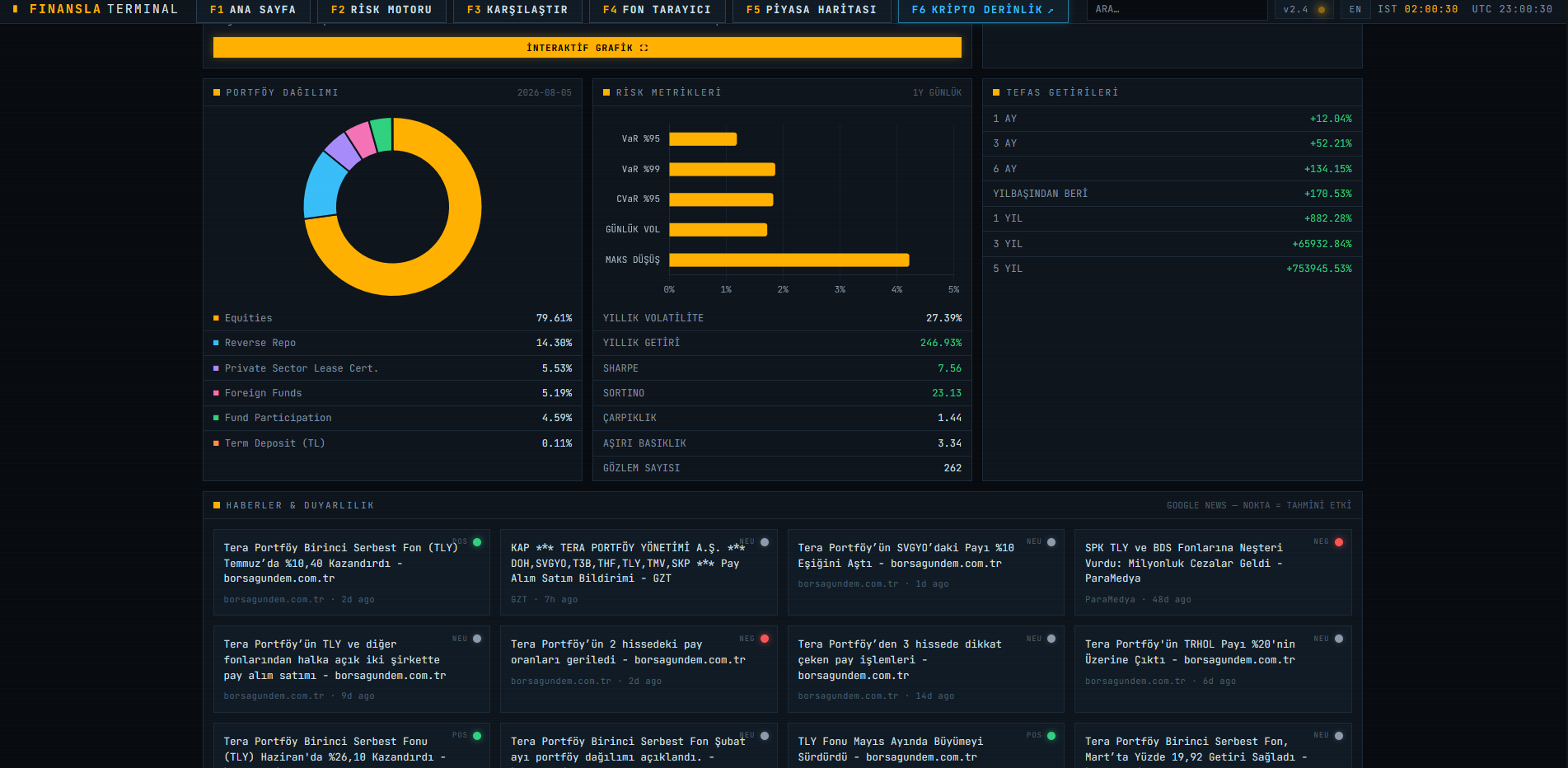This screenshot has width=1568, height=768.
Task: Click the VaR %99 risk bar
Action: tap(722, 169)
